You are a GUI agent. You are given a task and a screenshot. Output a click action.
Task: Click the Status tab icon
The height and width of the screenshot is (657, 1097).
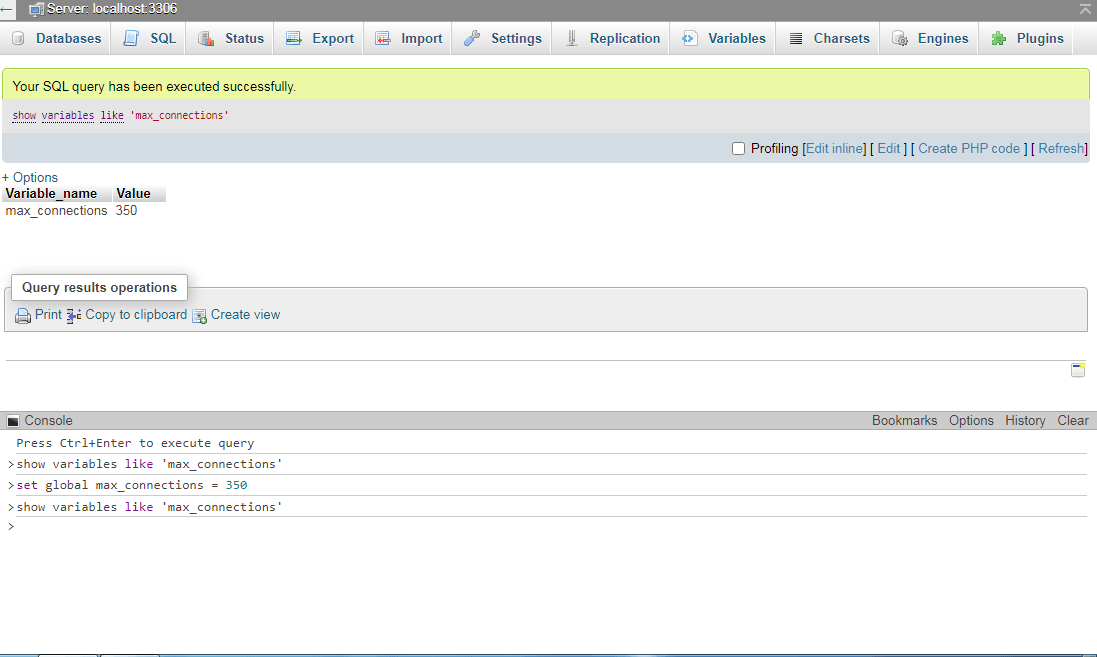[206, 38]
